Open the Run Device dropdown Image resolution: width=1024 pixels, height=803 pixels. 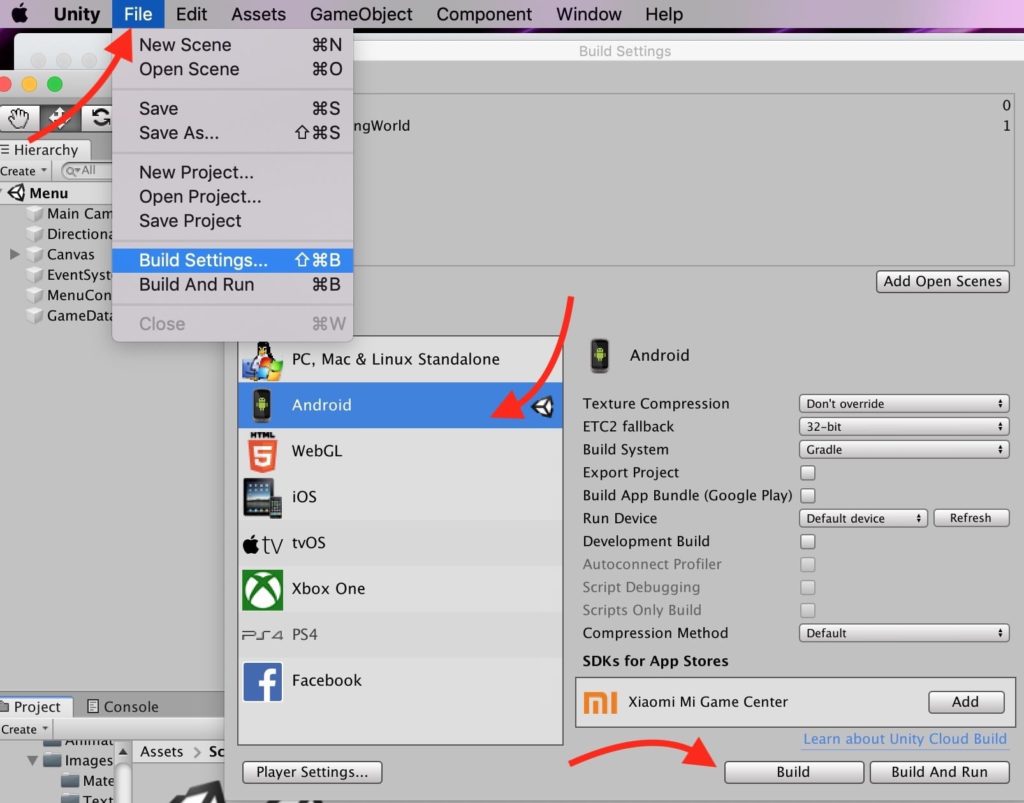(x=863, y=518)
